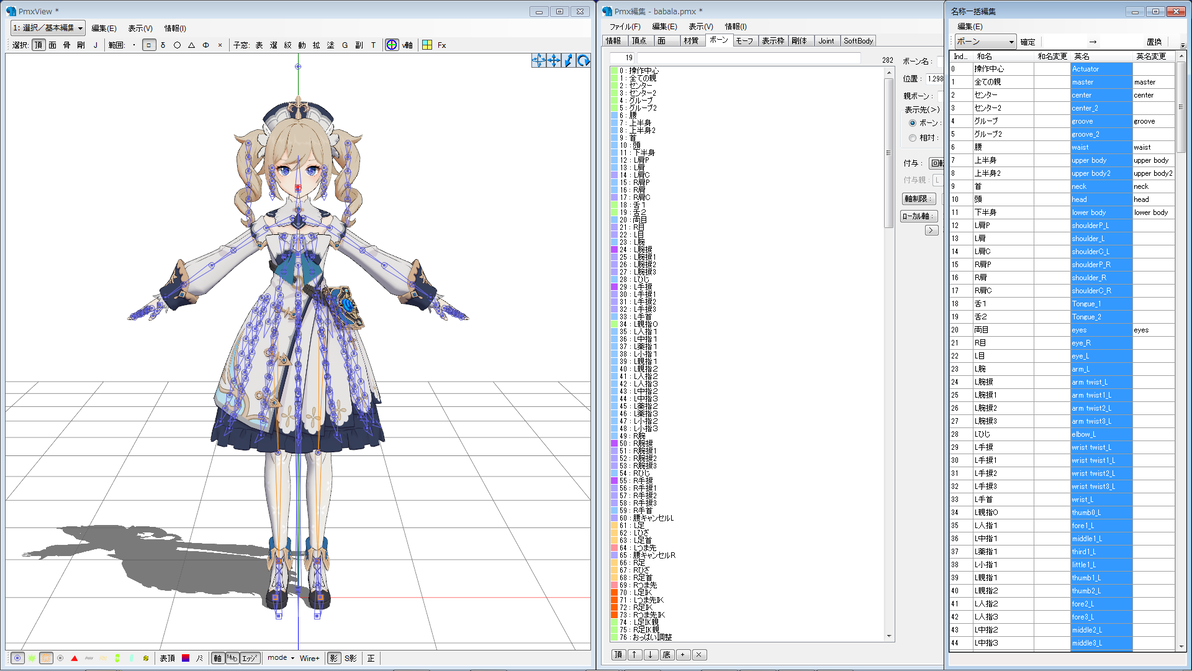Screen dimensions: 1192x671
Task: Expand the > button beside ローカル軸
Action: click(x=931, y=230)
